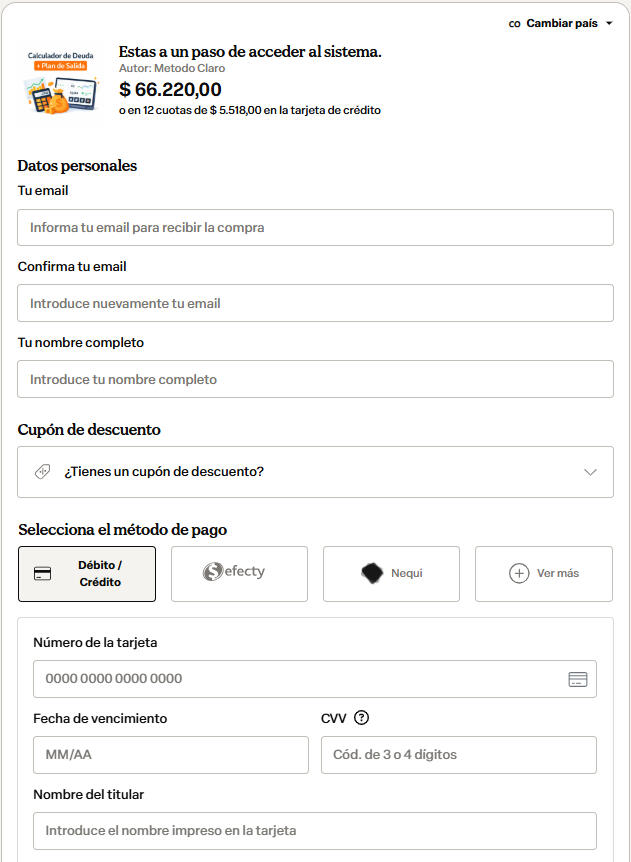The height and width of the screenshot is (862, 631).
Task: Click the CVV help question mark icon
Action: [x=362, y=717]
